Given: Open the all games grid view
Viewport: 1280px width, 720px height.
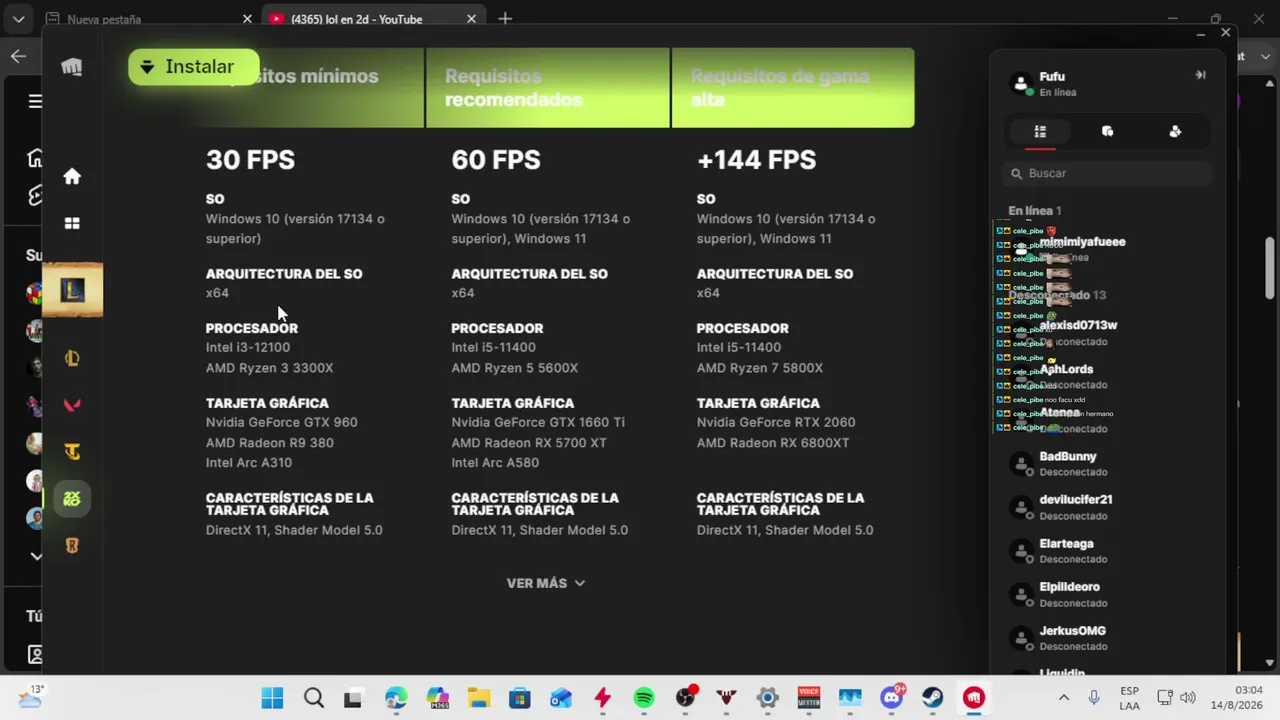Looking at the screenshot, I should tap(72, 224).
